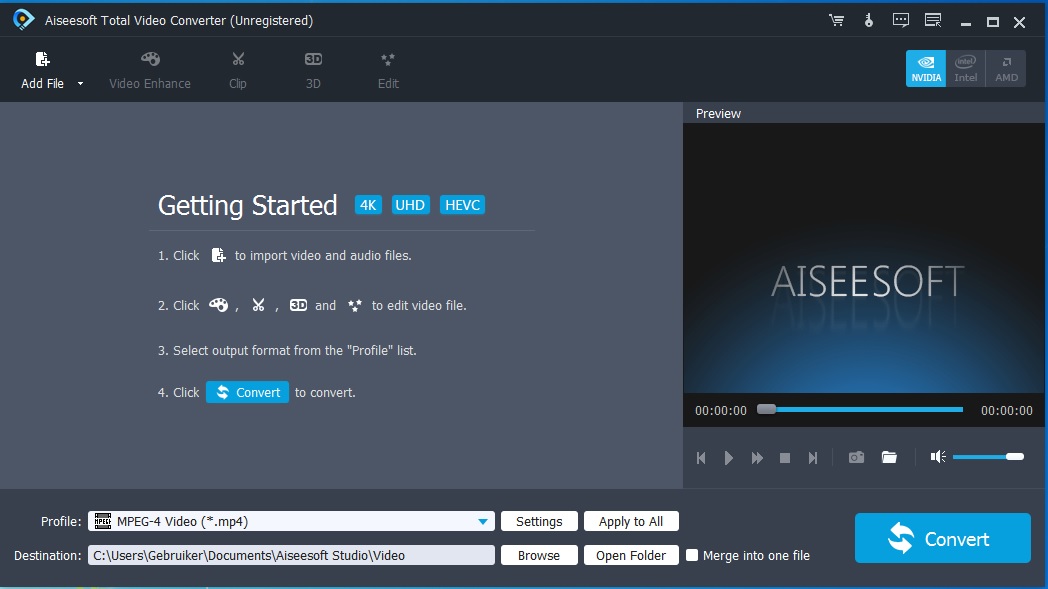This screenshot has width=1048, height=589.
Task: Stop the preview playback
Action: click(785, 458)
